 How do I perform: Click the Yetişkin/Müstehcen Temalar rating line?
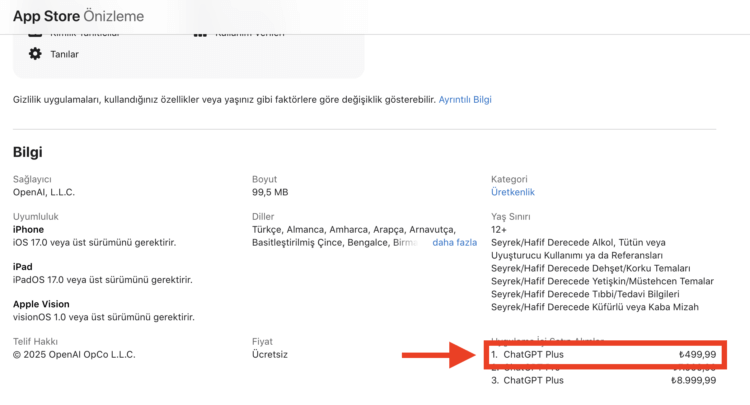tap(602, 281)
